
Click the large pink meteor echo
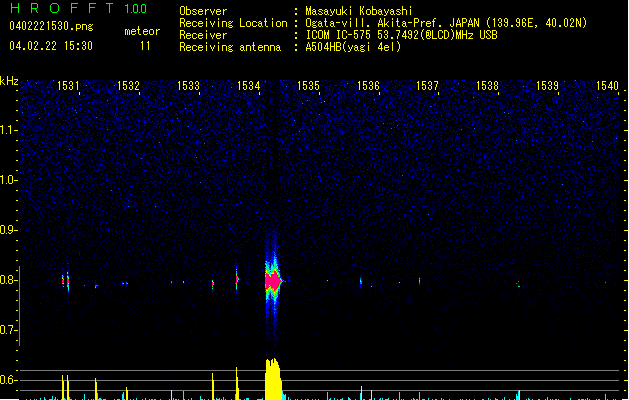pos(273,281)
